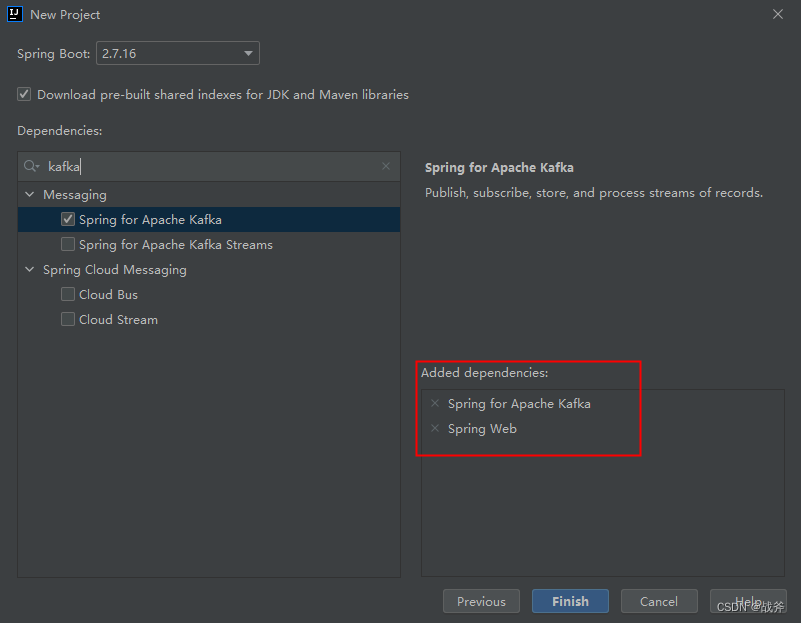Select the Cloud Bus row text
This screenshot has width=801, height=623.
[108, 295]
